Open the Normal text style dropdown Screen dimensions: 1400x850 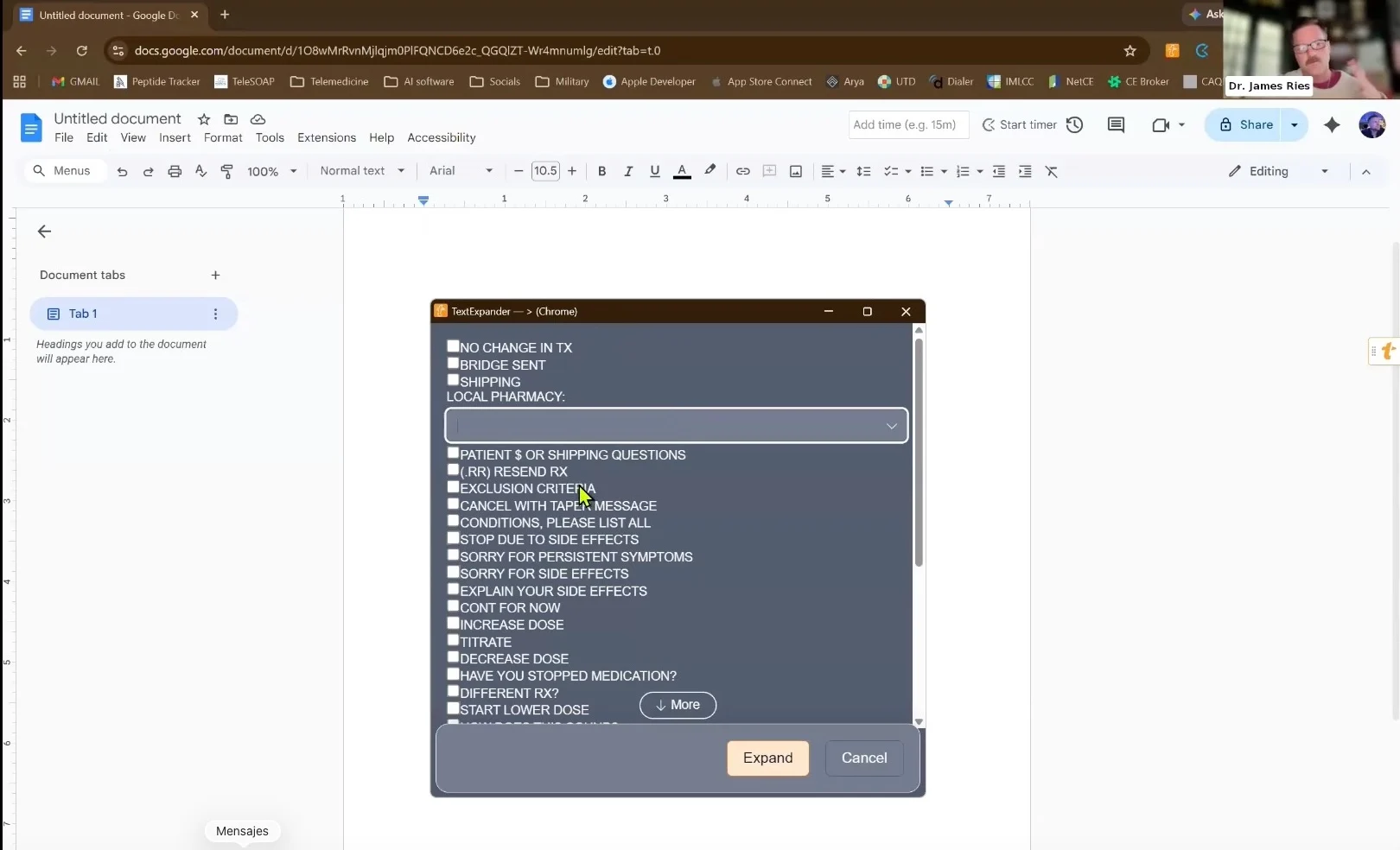pyautogui.click(x=362, y=171)
